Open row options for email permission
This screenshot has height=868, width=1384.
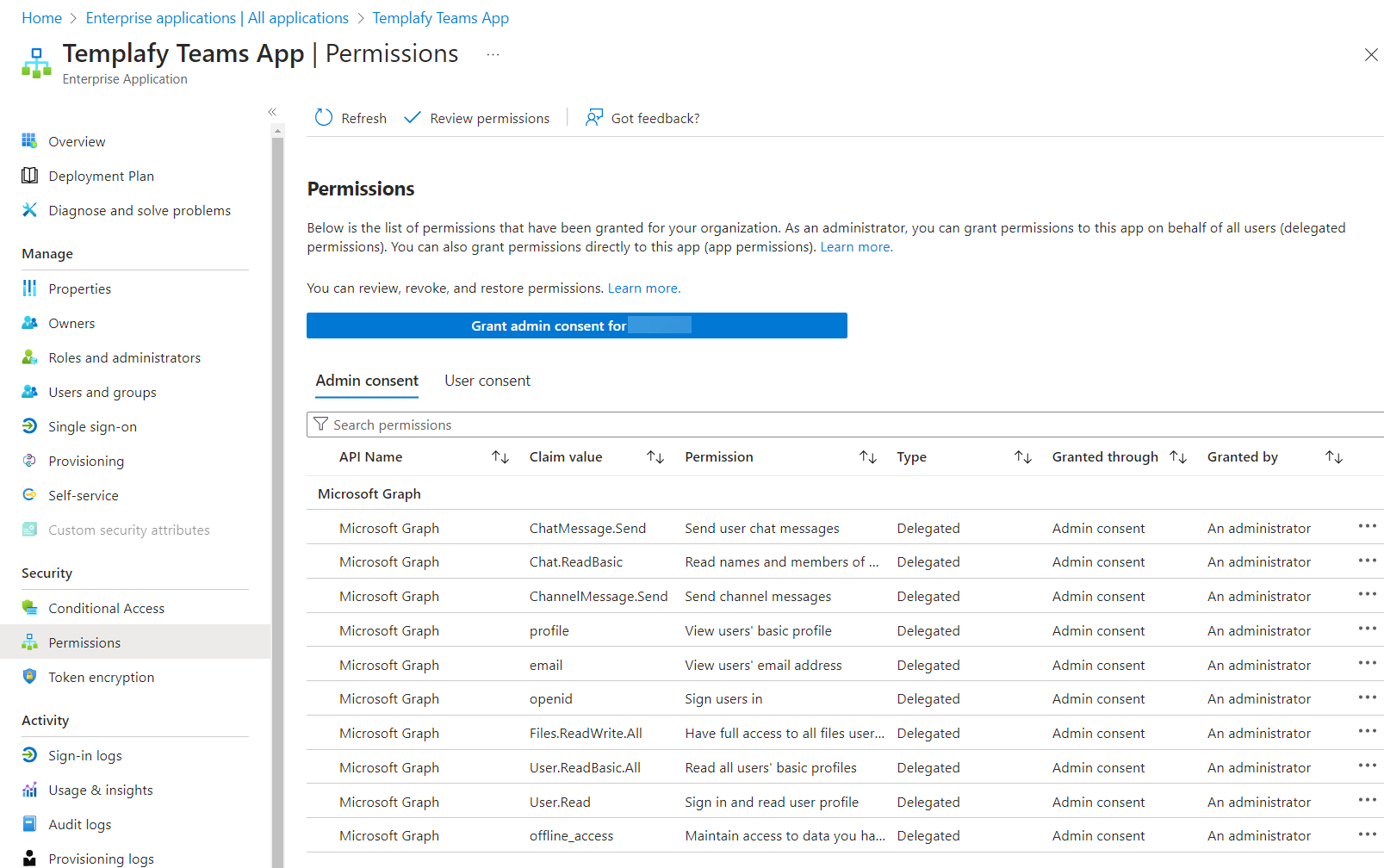coord(1367,663)
